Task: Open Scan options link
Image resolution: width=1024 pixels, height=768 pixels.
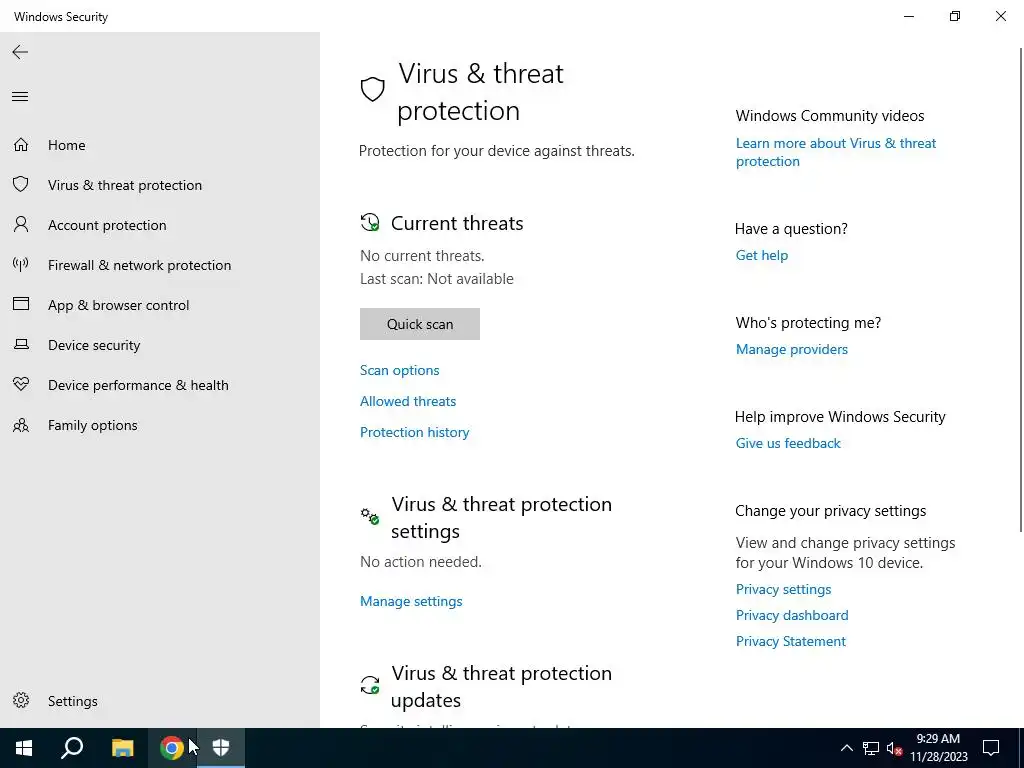Action: coord(400,370)
